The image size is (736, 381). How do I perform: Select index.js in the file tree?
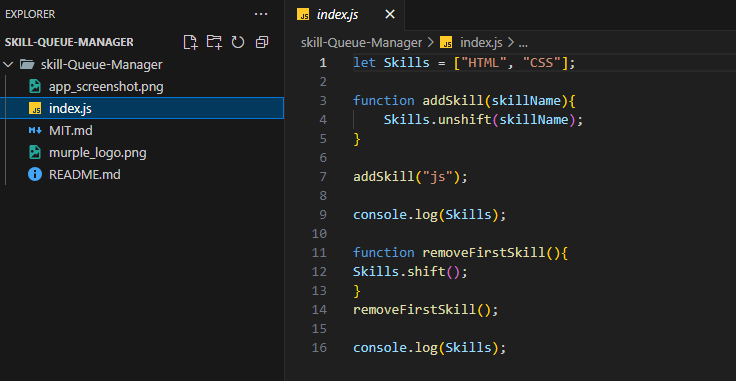[142, 109]
